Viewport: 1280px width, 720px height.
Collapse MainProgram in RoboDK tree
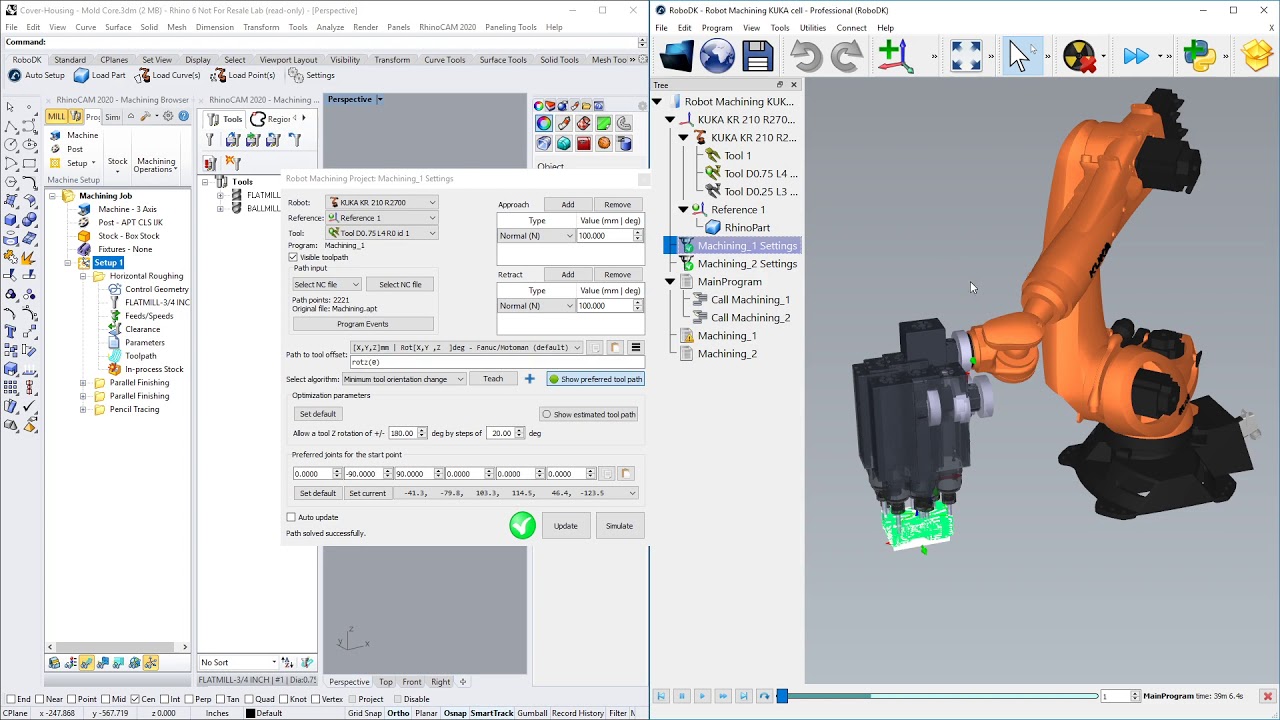pyautogui.click(x=670, y=282)
